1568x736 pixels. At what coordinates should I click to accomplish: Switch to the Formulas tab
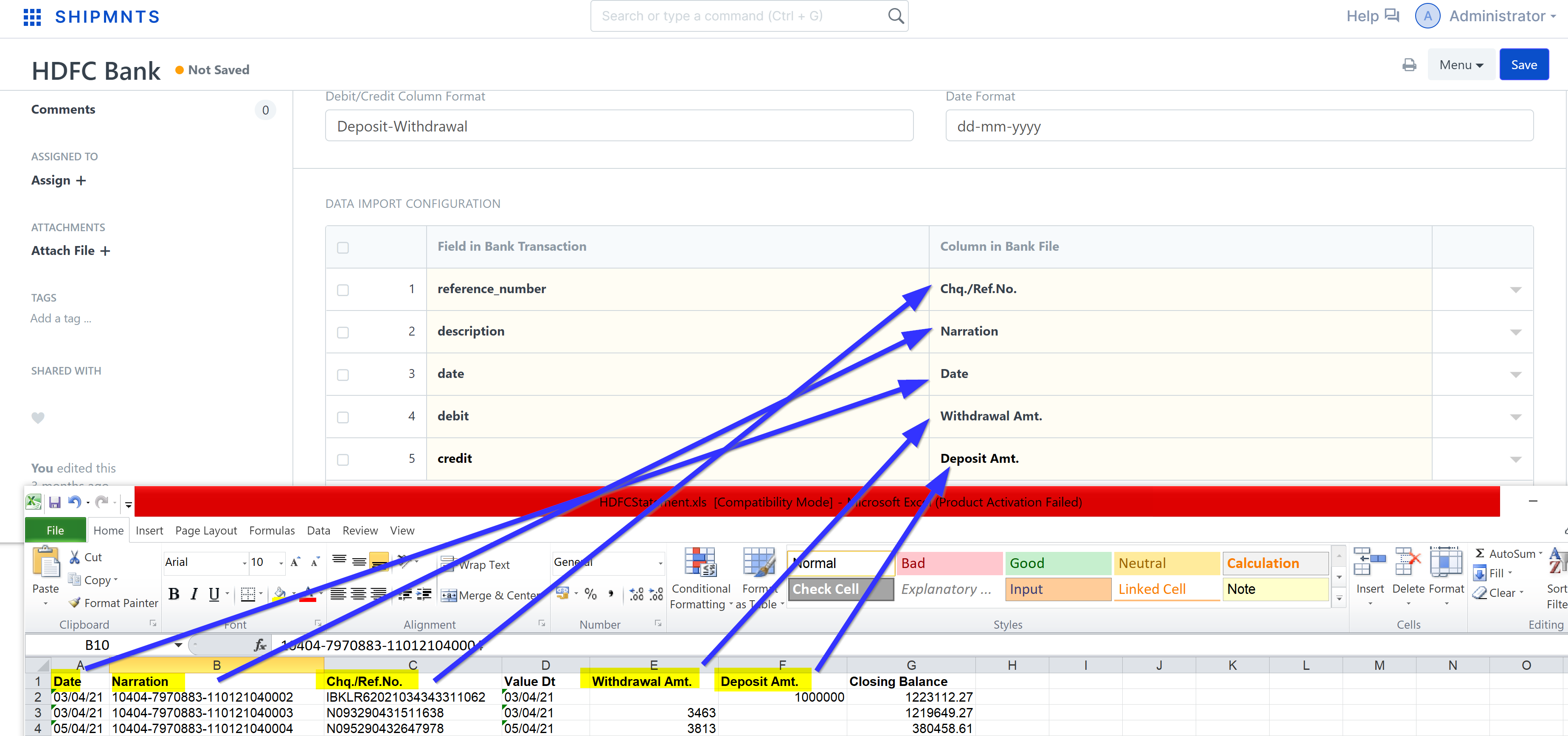[x=272, y=530]
